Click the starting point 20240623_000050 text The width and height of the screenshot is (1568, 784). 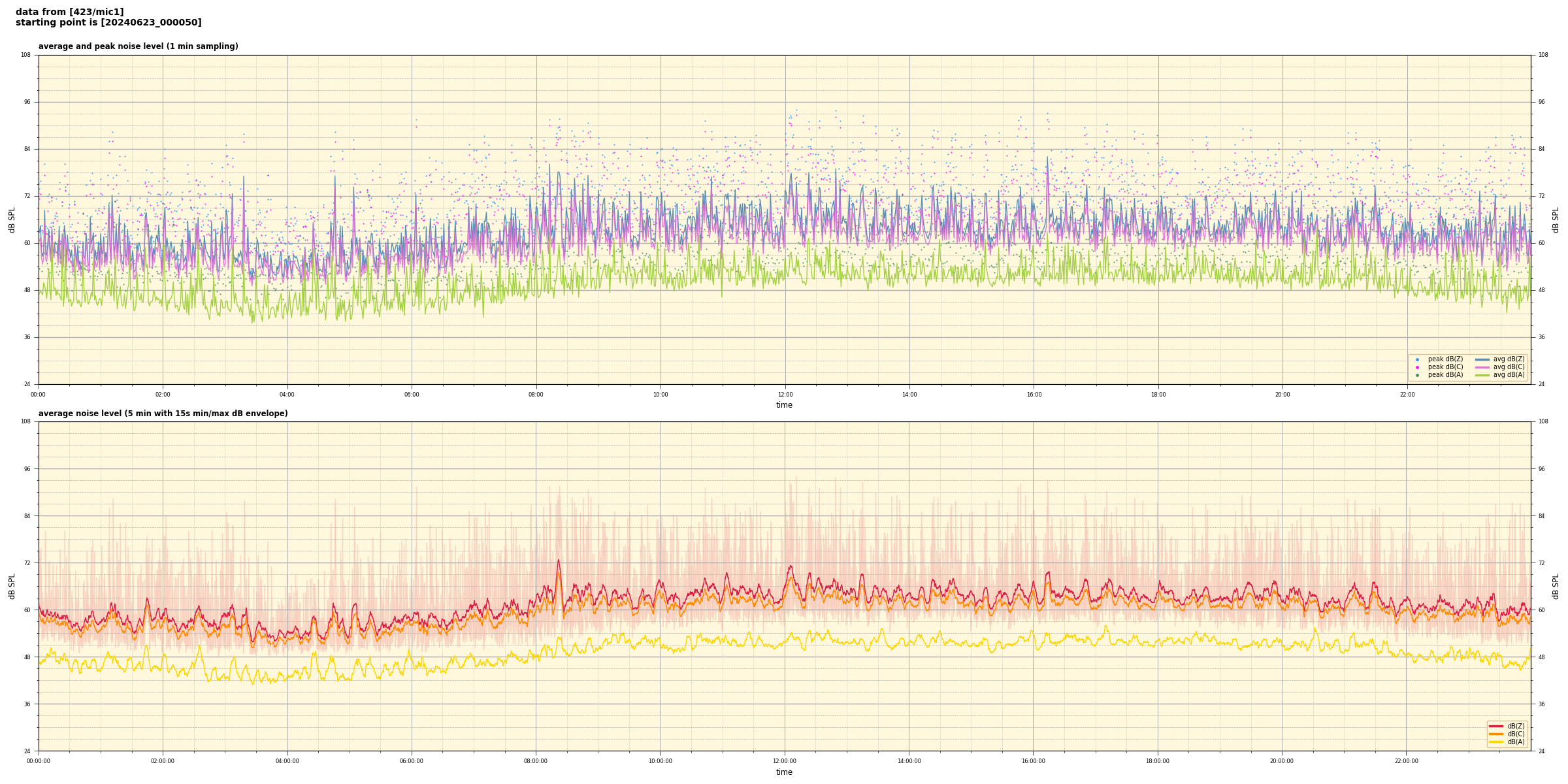pyautogui.click(x=108, y=23)
